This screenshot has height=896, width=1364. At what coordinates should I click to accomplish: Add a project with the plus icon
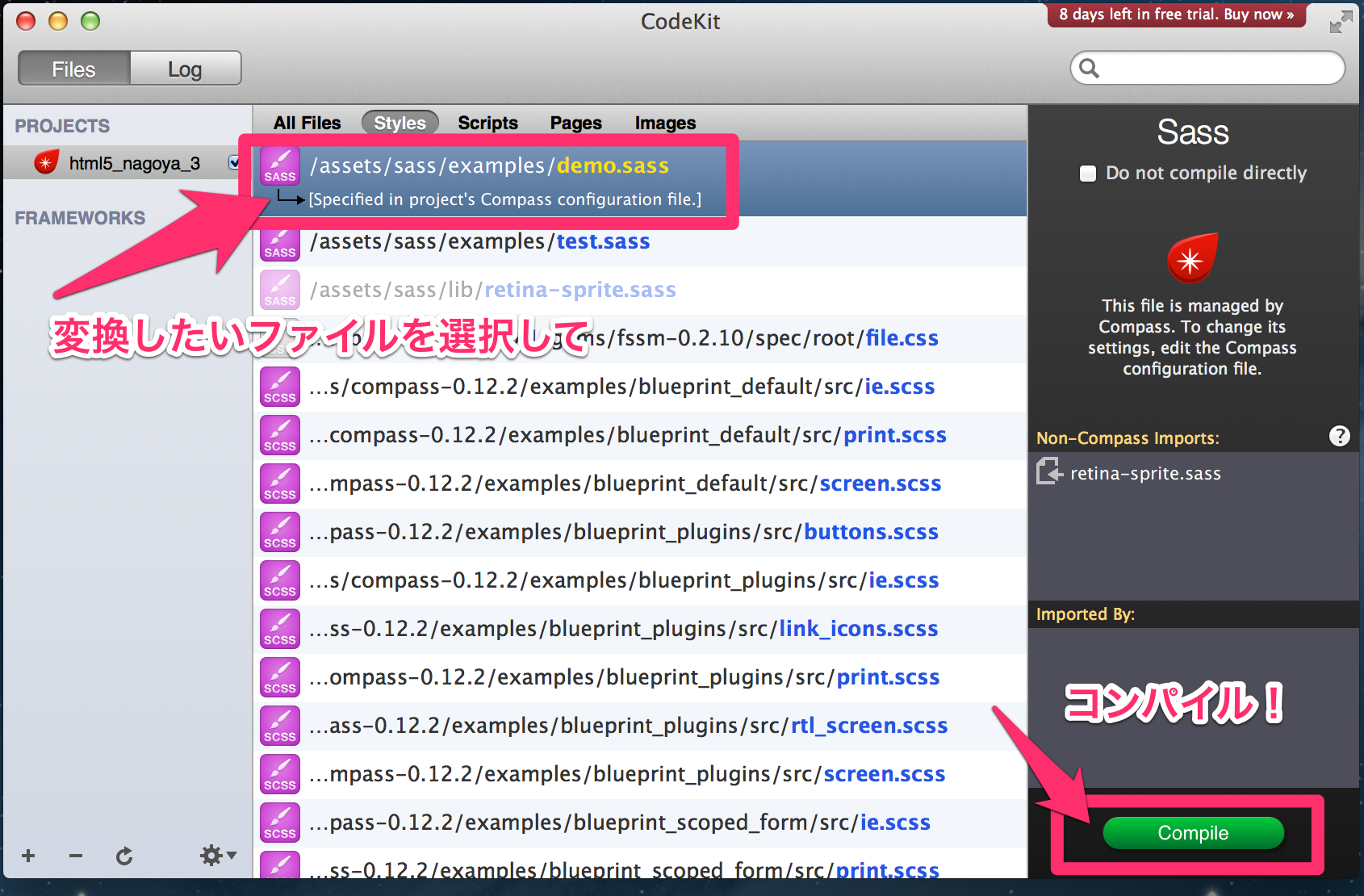(27, 856)
